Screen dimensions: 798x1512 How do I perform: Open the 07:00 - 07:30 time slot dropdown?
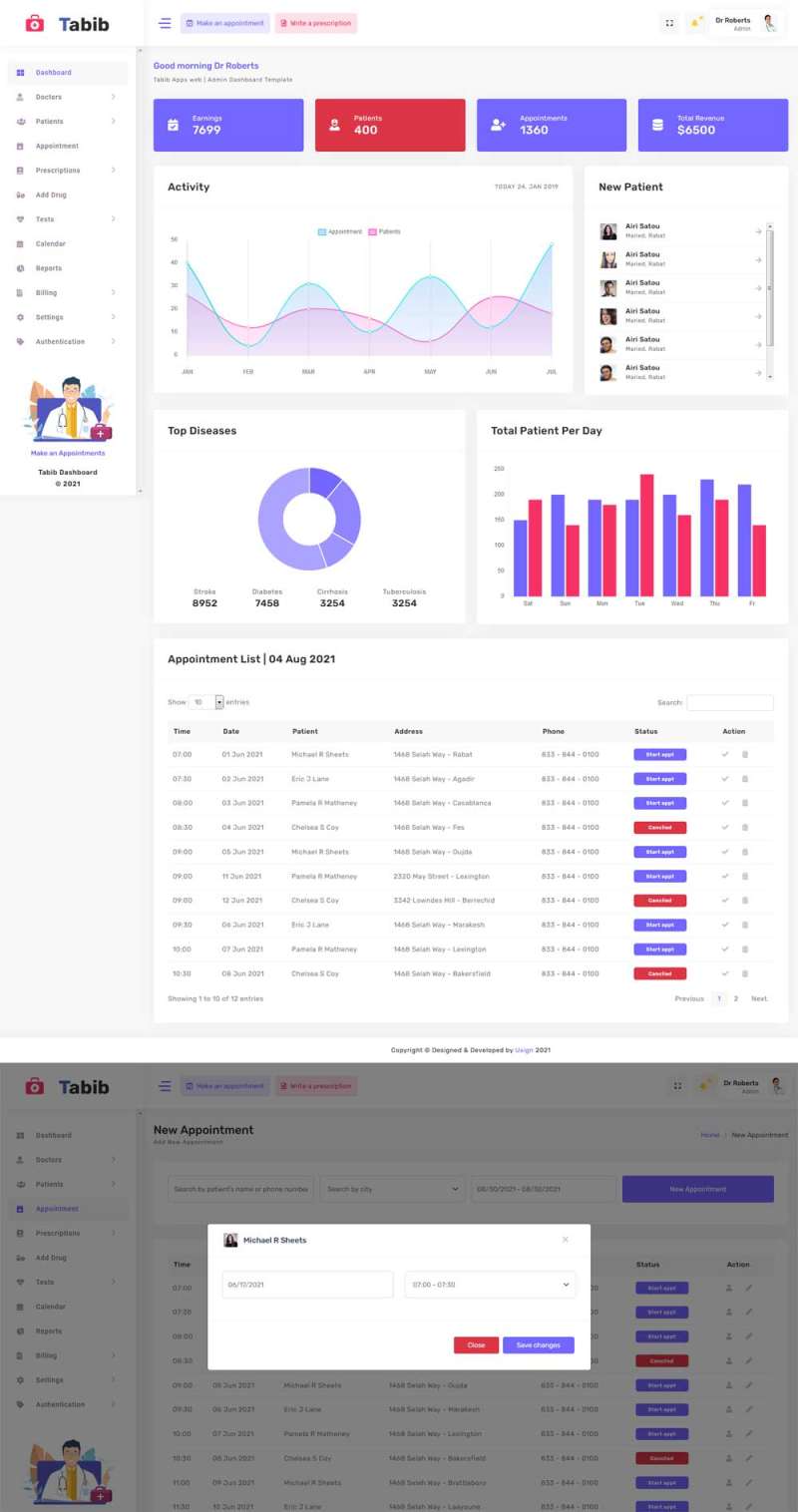(x=490, y=1285)
